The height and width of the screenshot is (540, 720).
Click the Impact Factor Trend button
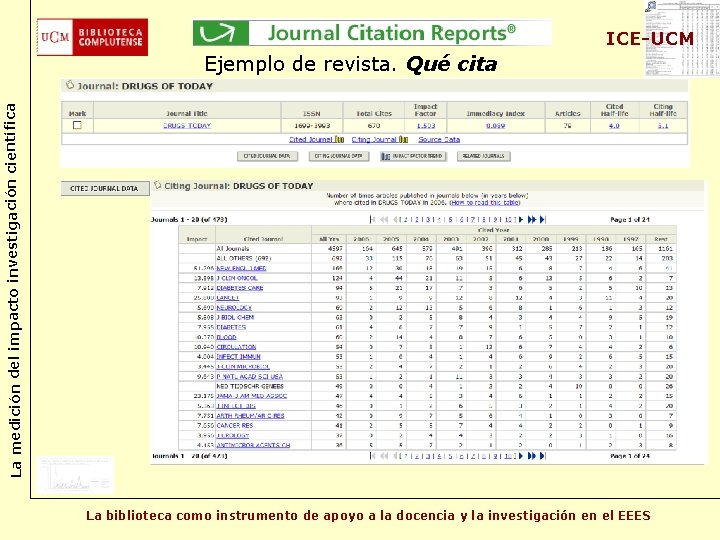[x=413, y=156]
